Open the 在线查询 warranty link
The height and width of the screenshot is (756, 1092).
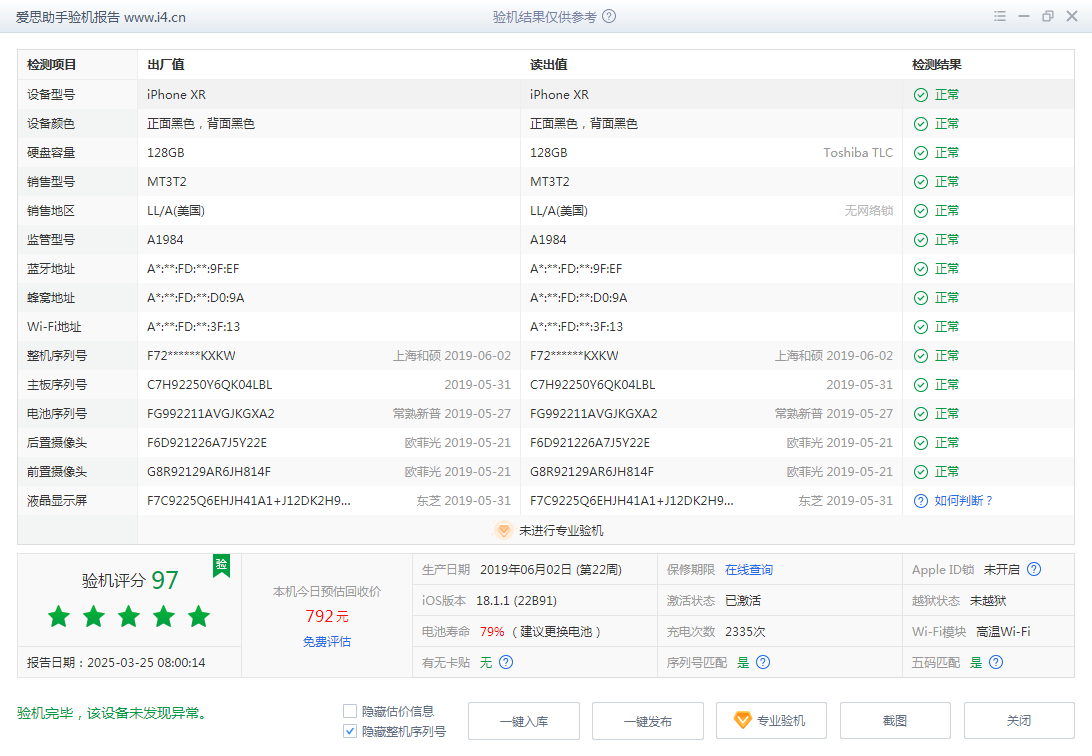click(749, 569)
